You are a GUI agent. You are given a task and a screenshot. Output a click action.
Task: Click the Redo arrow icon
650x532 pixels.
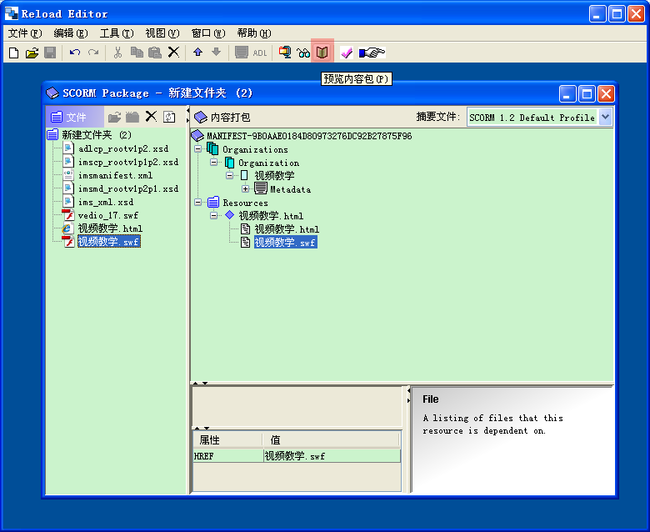[94, 53]
